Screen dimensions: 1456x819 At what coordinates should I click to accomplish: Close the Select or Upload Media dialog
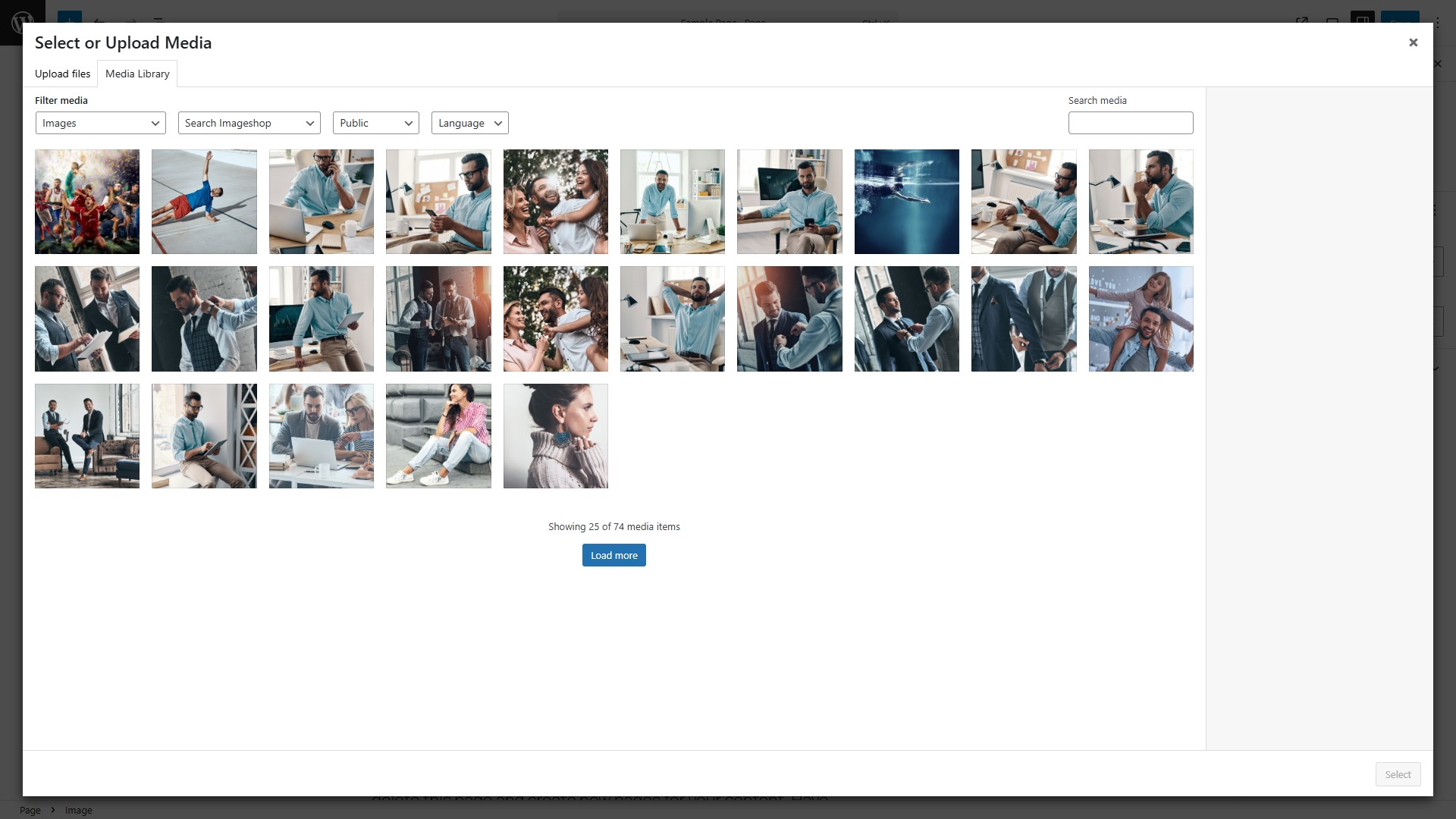1413,42
